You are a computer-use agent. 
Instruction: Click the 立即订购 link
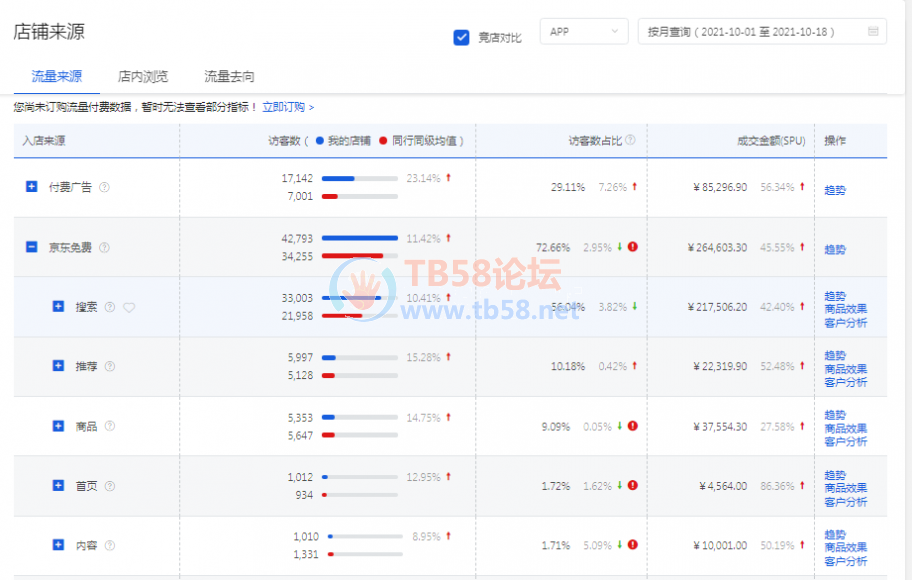pyautogui.click(x=288, y=107)
